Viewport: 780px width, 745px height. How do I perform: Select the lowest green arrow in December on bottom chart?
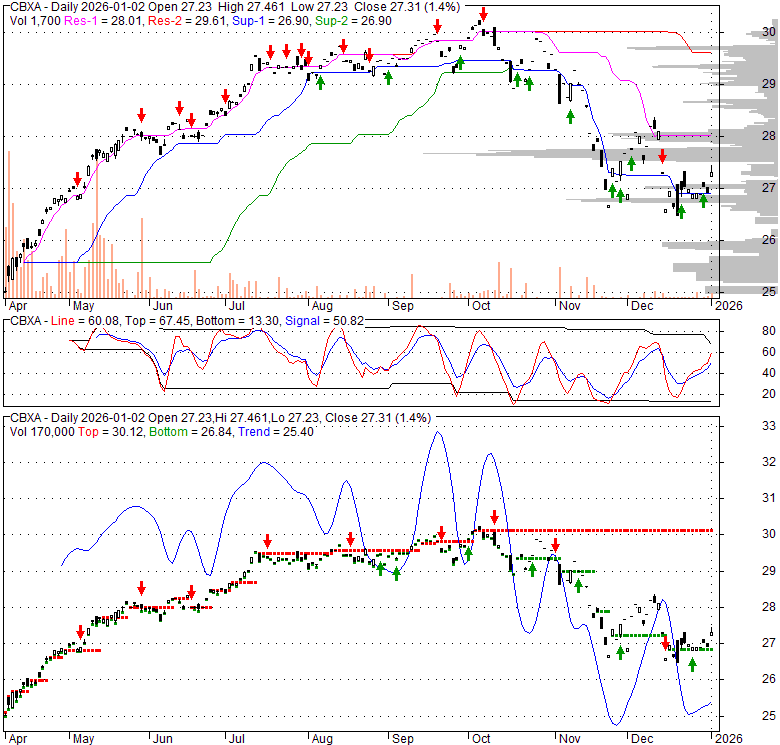click(x=692, y=663)
